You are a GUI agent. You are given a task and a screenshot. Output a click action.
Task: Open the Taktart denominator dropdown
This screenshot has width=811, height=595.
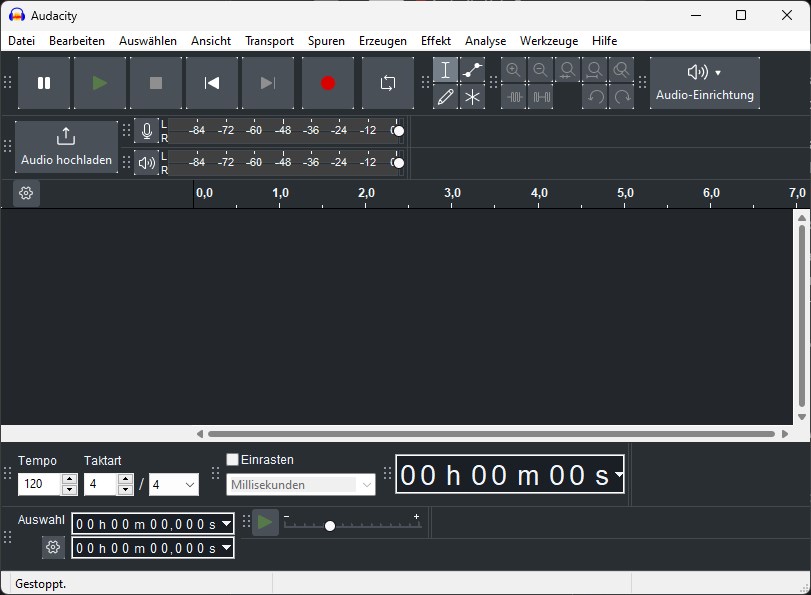click(x=174, y=485)
